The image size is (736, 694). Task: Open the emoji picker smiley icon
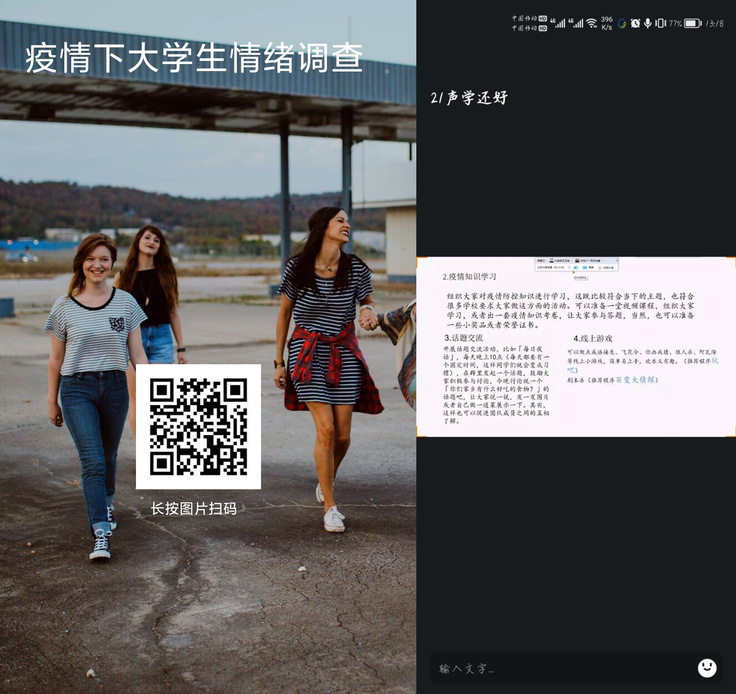[707, 667]
